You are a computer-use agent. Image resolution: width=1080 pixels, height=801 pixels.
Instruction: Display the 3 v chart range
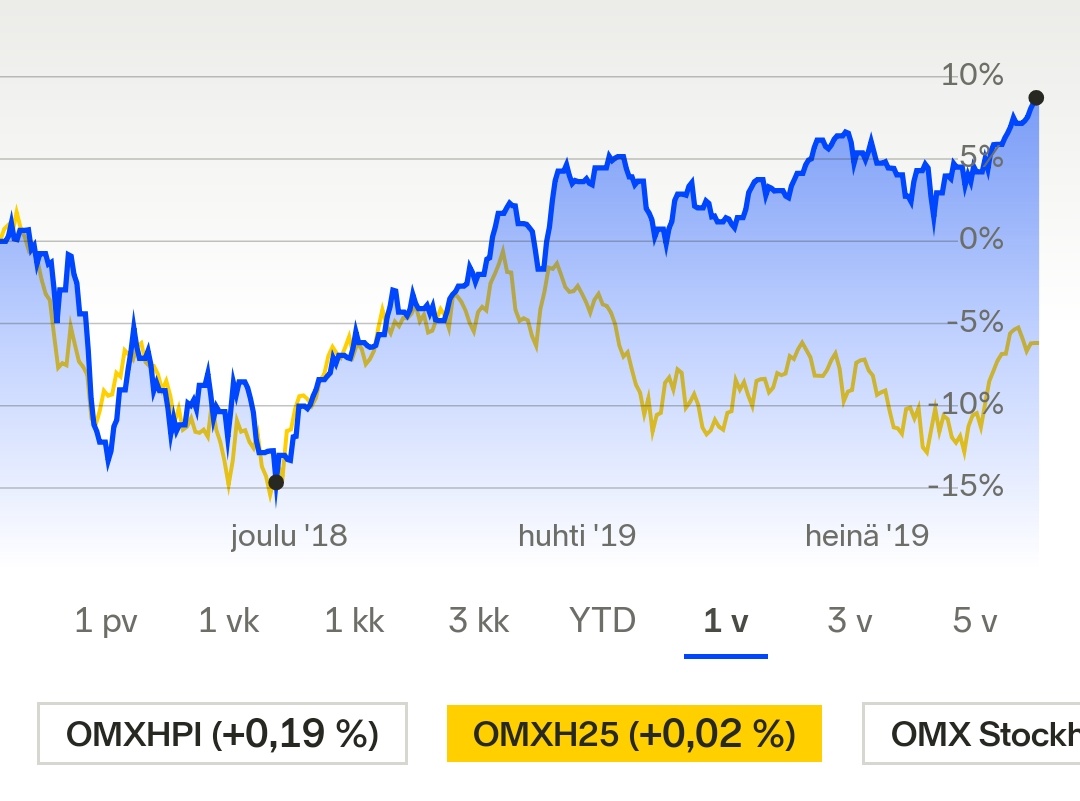coord(850,621)
